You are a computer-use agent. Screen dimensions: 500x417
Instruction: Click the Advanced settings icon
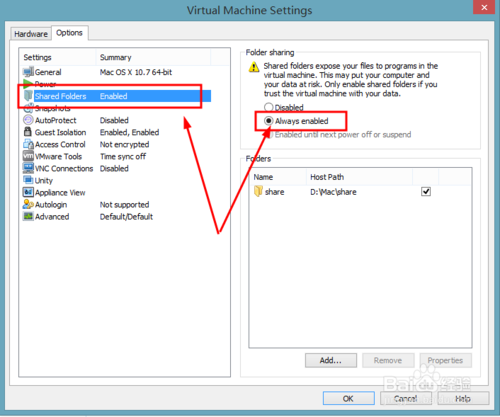click(x=28, y=216)
